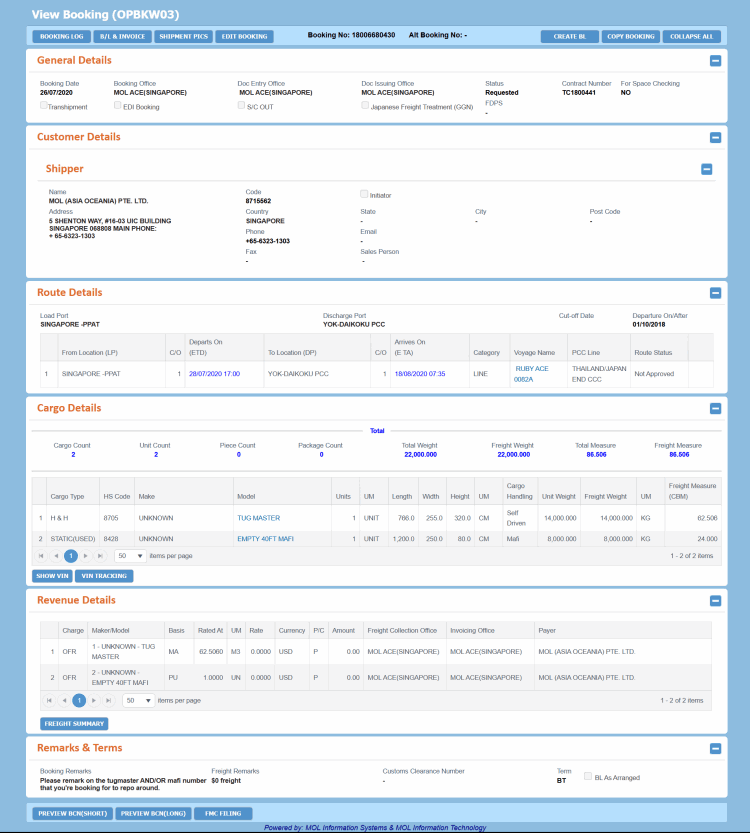Image resolution: width=750 pixels, height=833 pixels.
Task: Open the B/L & Invoice view
Action: click(122, 36)
